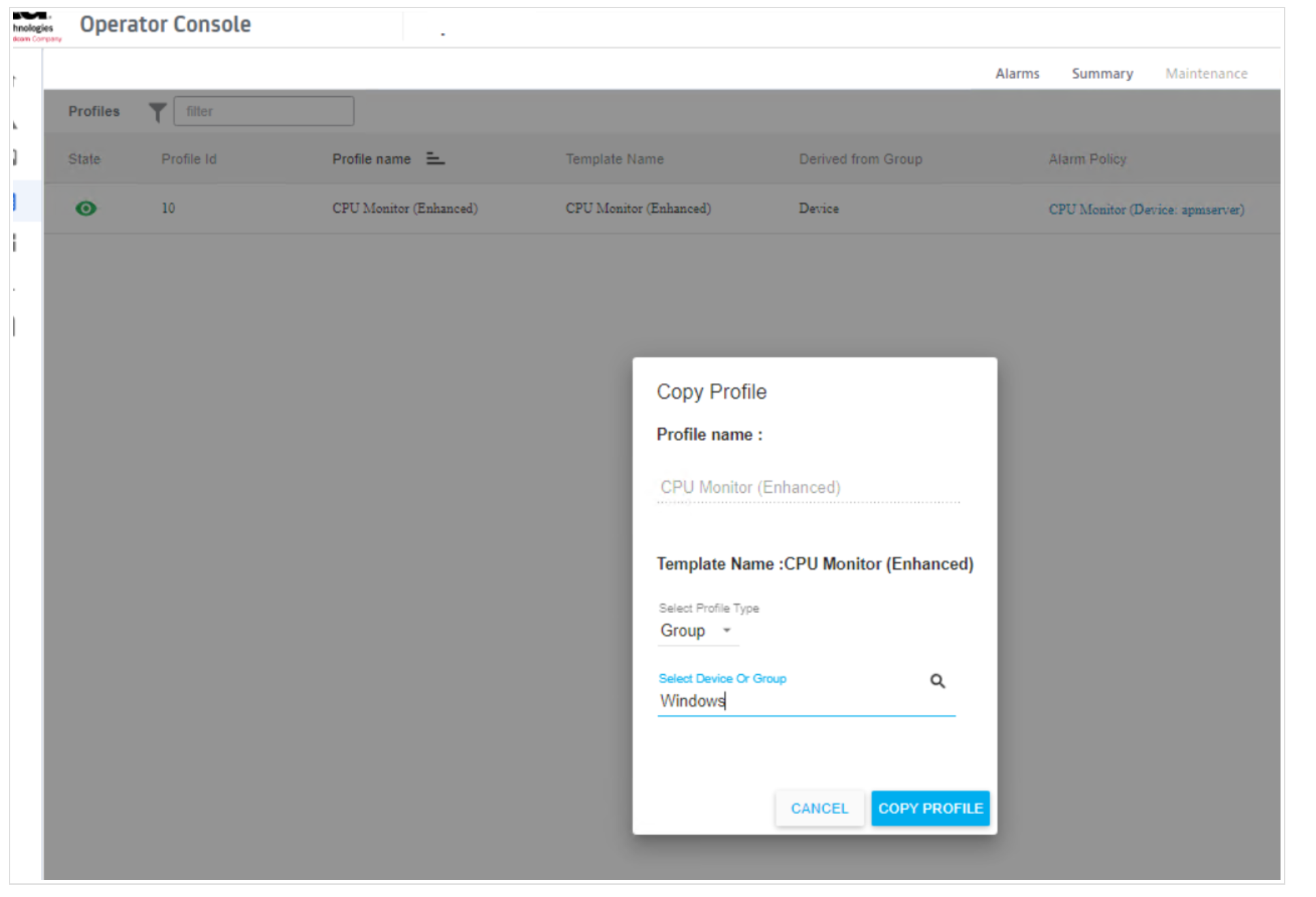Focus the Profile name field in Copy Profile
Screen dimensions: 1316x897
808,488
